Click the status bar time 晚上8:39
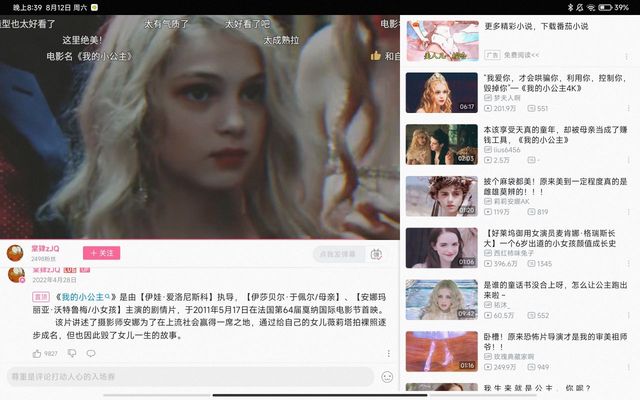The width and height of the screenshot is (640, 400). pos(28,7)
